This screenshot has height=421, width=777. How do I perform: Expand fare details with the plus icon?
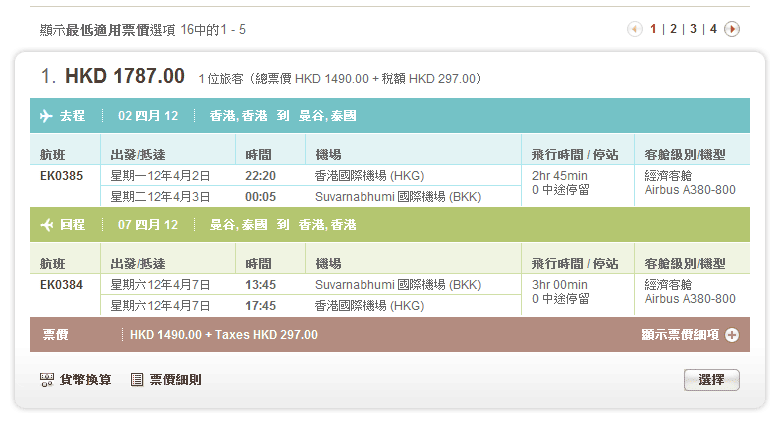(731, 335)
